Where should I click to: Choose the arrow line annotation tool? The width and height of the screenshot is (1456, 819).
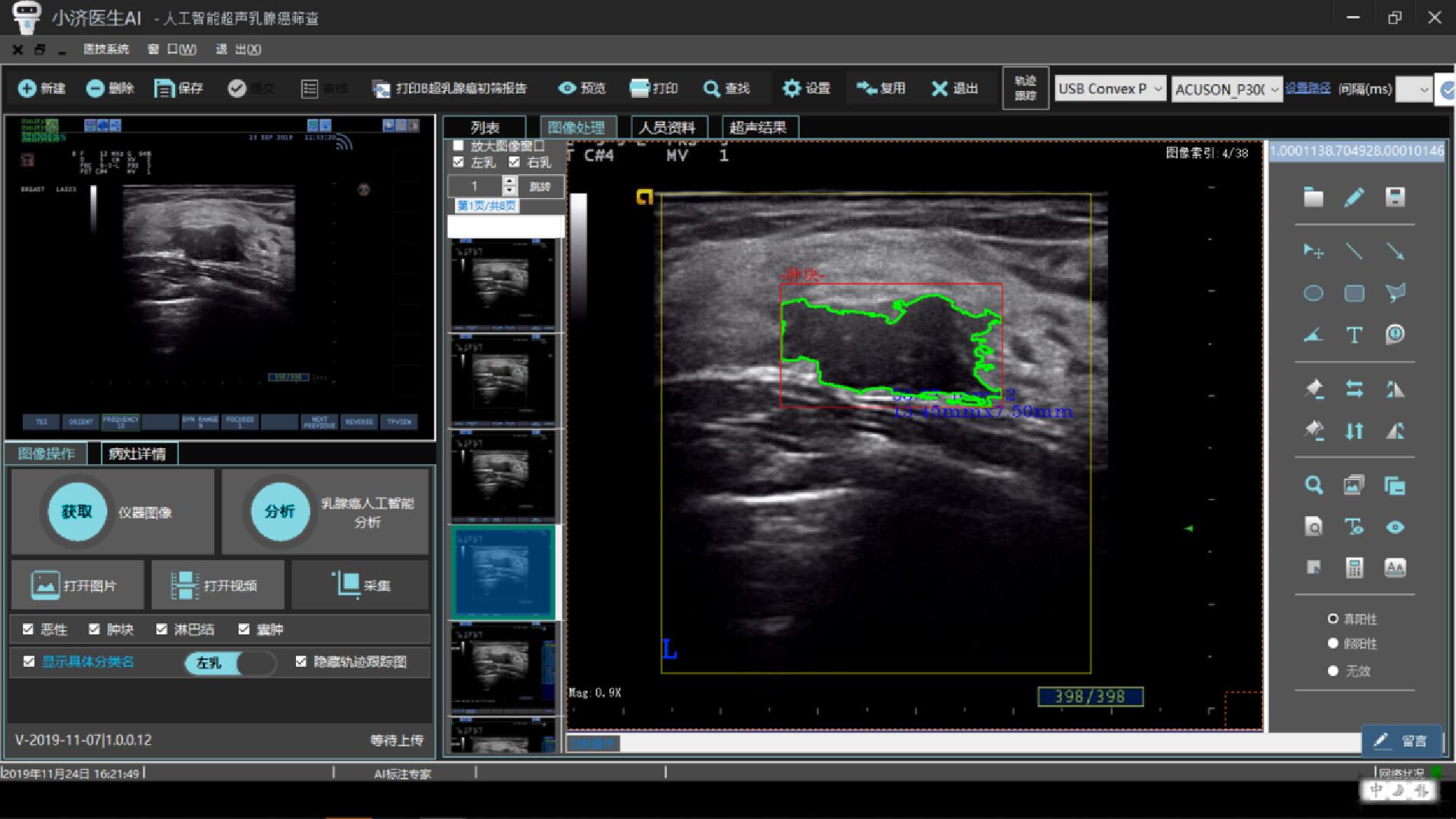click(x=1395, y=251)
